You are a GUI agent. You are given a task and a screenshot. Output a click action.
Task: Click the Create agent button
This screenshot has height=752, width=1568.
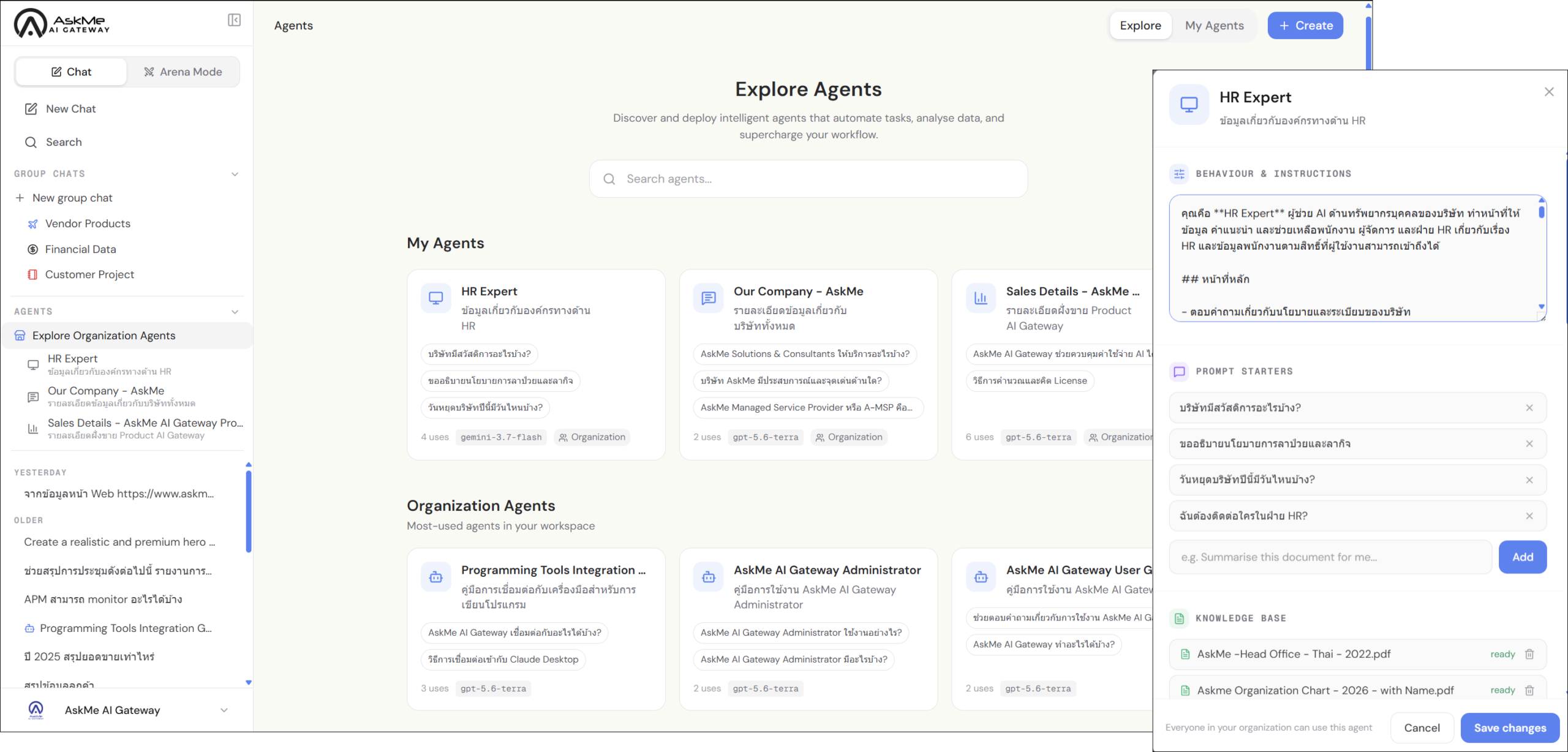(x=1305, y=25)
